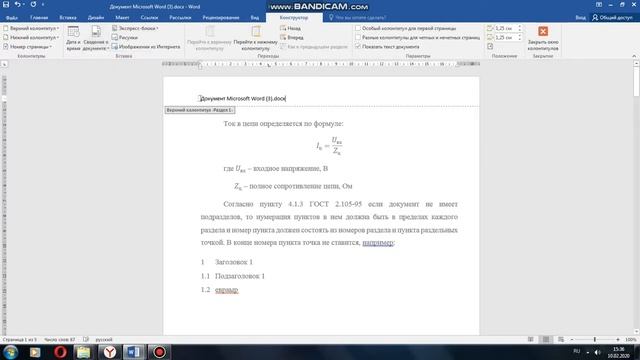Image resolution: width=640 pixels, height=360 pixels.
Task: Open the Дизайн tab
Action: tap(96, 18)
